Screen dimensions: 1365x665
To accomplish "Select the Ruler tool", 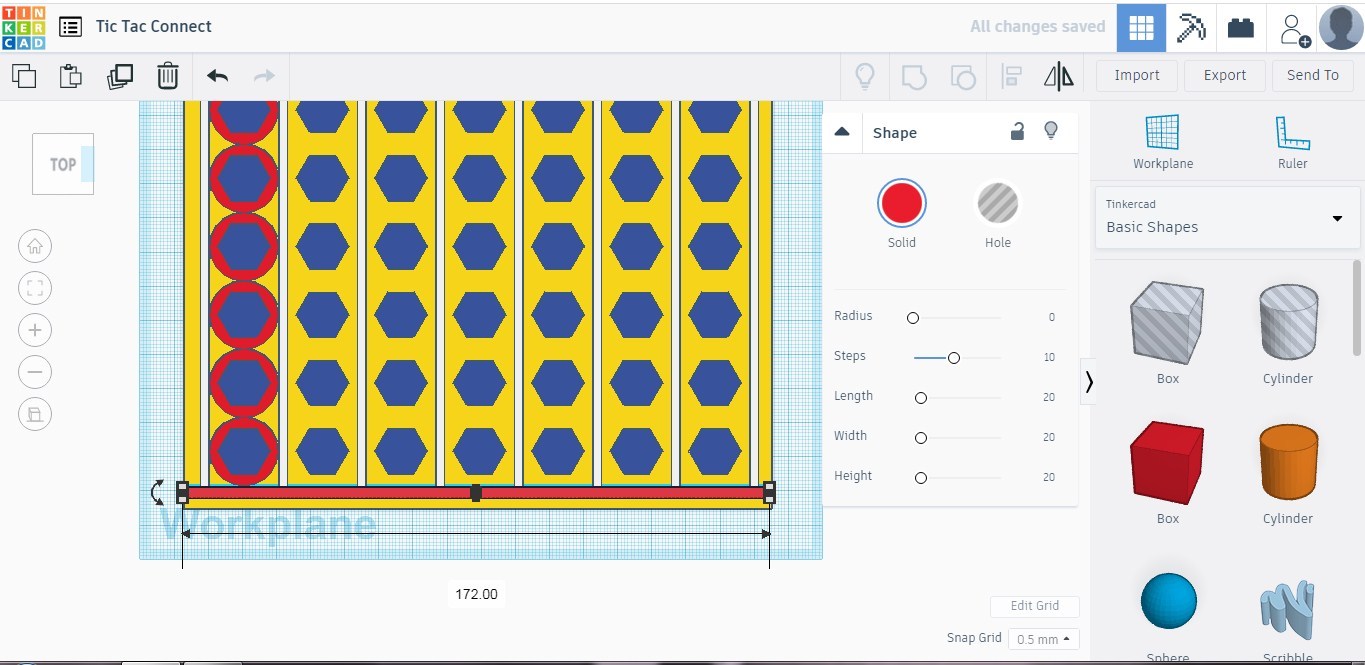I will [x=1292, y=141].
